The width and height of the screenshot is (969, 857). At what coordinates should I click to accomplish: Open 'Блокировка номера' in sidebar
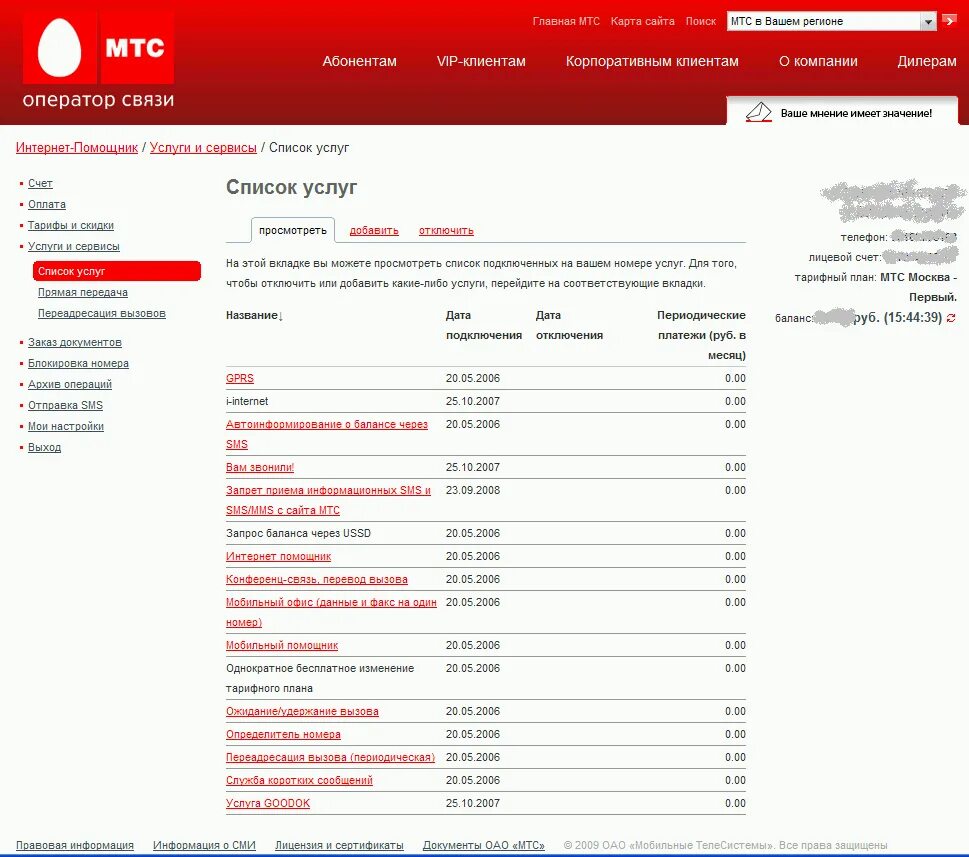tap(78, 363)
